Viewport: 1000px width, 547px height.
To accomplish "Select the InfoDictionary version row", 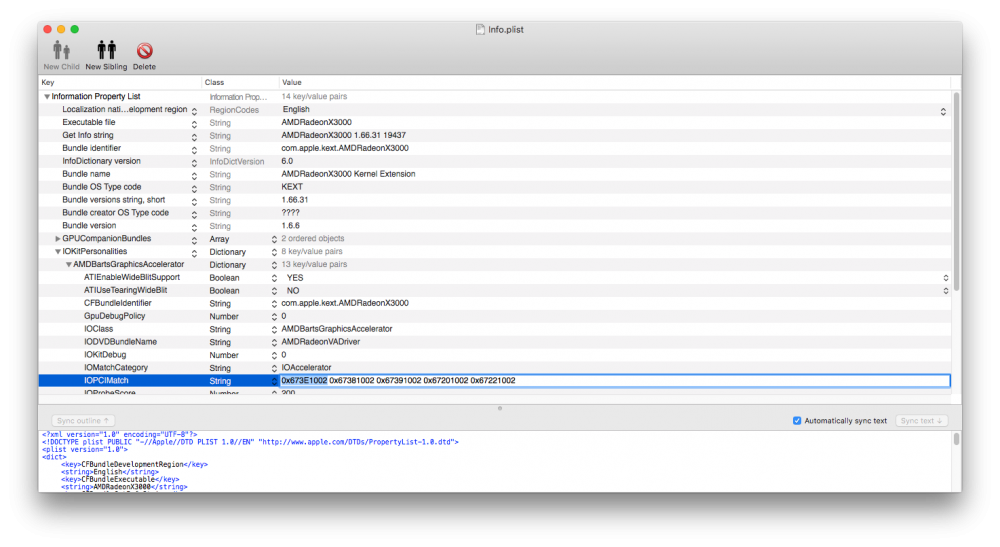I will coord(494,161).
